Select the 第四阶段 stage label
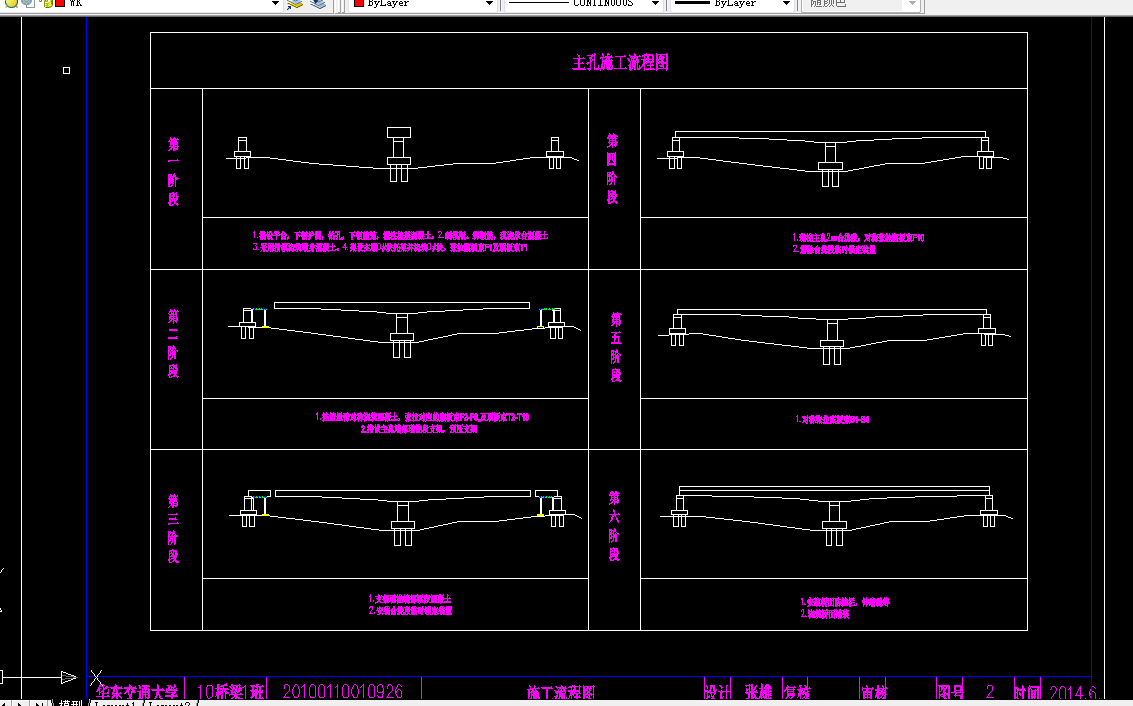Screen dimensions: 1133x706 point(613,168)
